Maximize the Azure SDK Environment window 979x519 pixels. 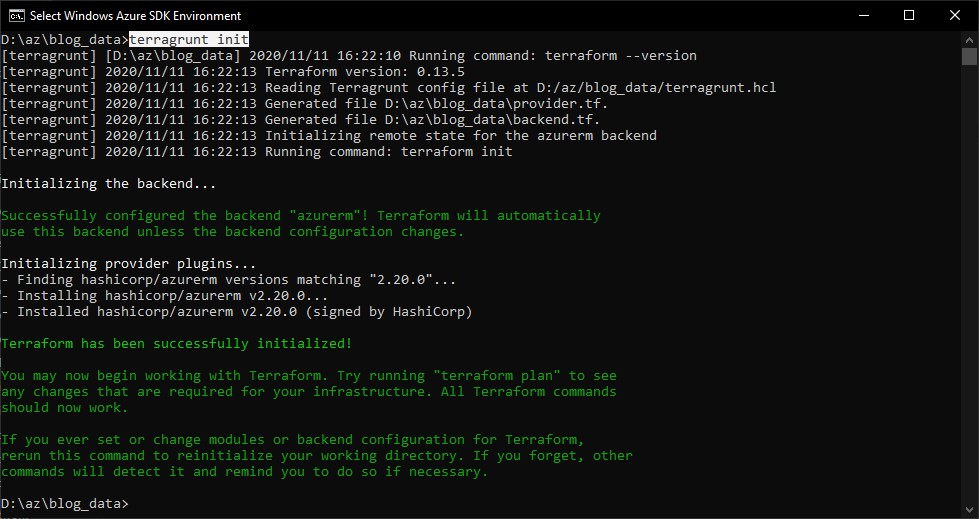909,16
